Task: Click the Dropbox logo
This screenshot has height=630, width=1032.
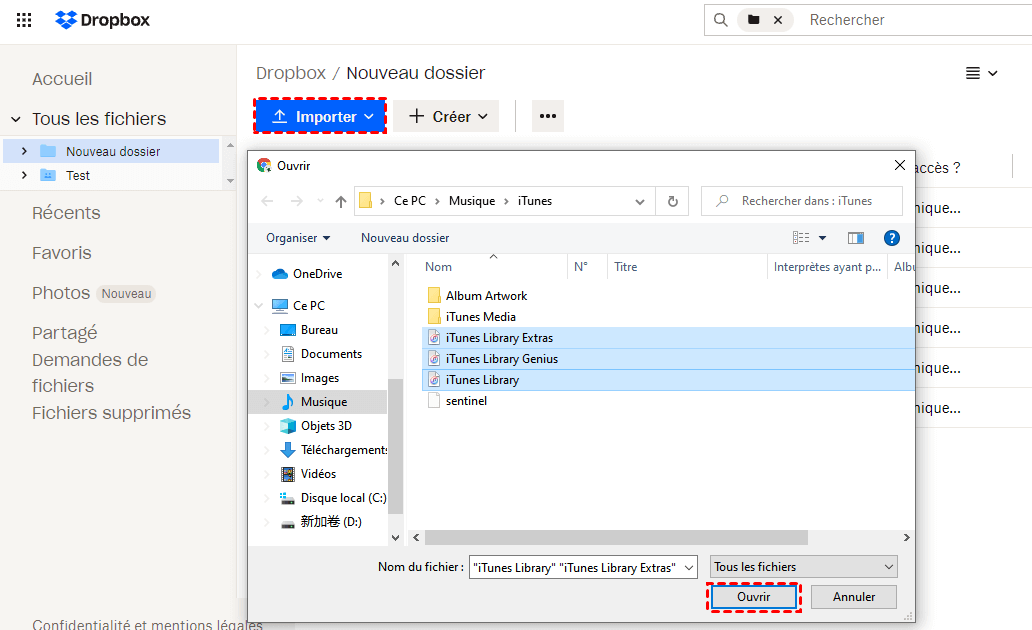Action: [x=103, y=20]
